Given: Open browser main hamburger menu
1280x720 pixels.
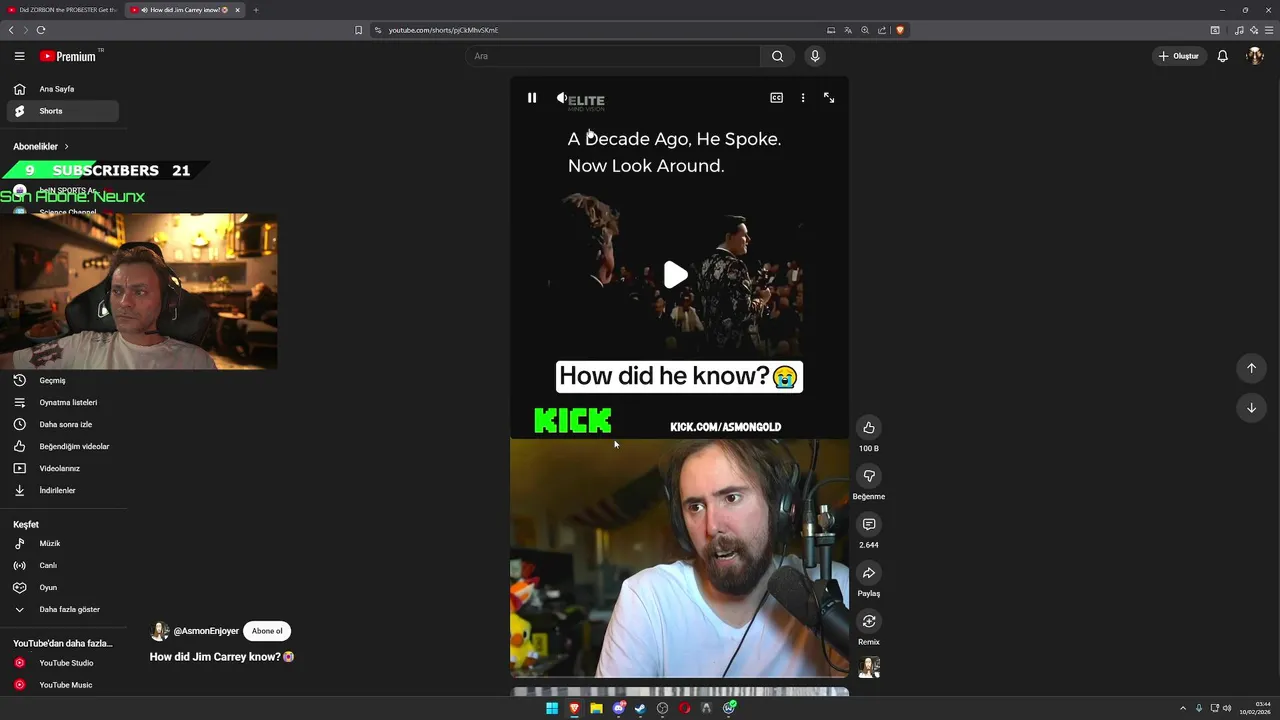Looking at the screenshot, I should (1269, 30).
